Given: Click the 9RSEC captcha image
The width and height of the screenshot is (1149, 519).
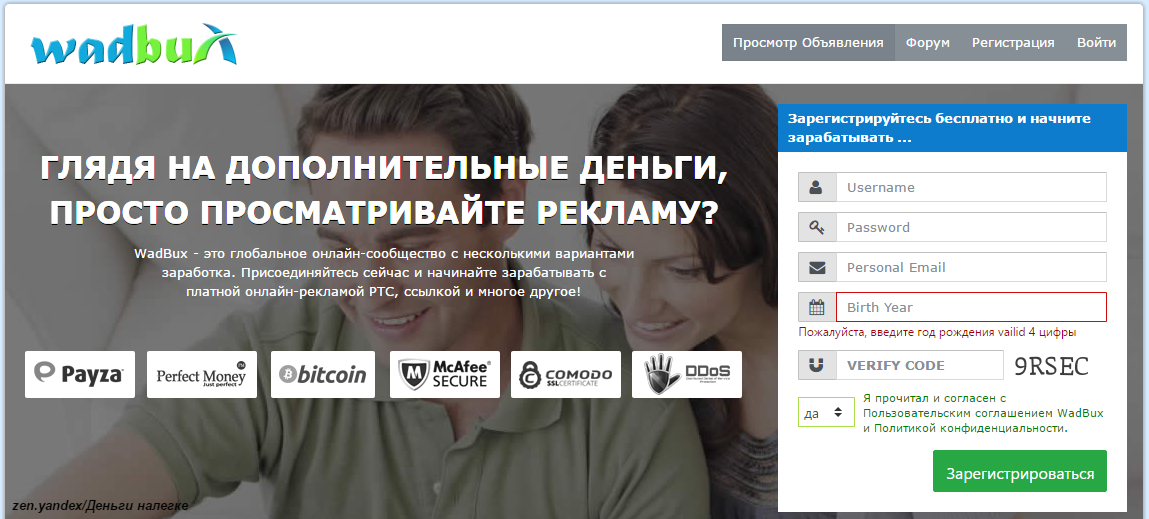Looking at the screenshot, I should pyautogui.click(x=1052, y=366).
